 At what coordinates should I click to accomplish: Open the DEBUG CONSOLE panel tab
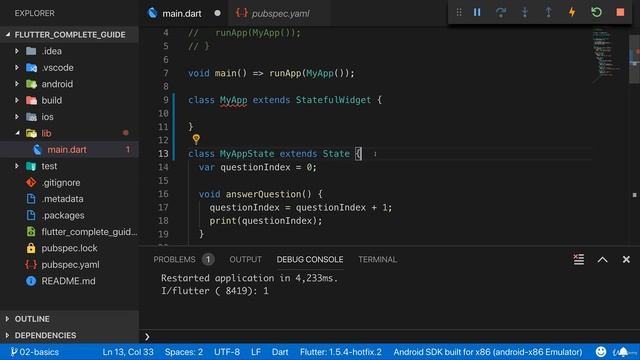310,260
